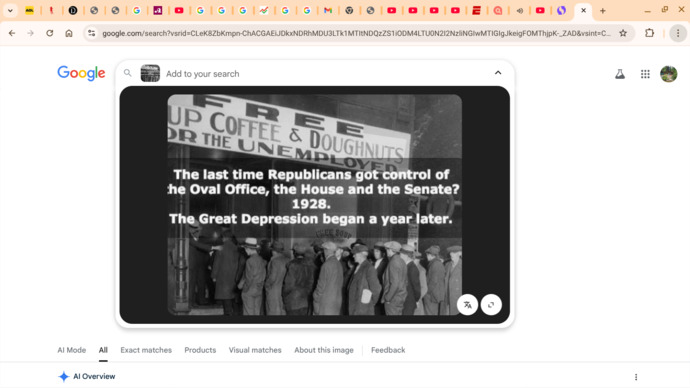This screenshot has height=388, width=690.
Task: Open the Exact matches tab
Action: tap(146, 350)
